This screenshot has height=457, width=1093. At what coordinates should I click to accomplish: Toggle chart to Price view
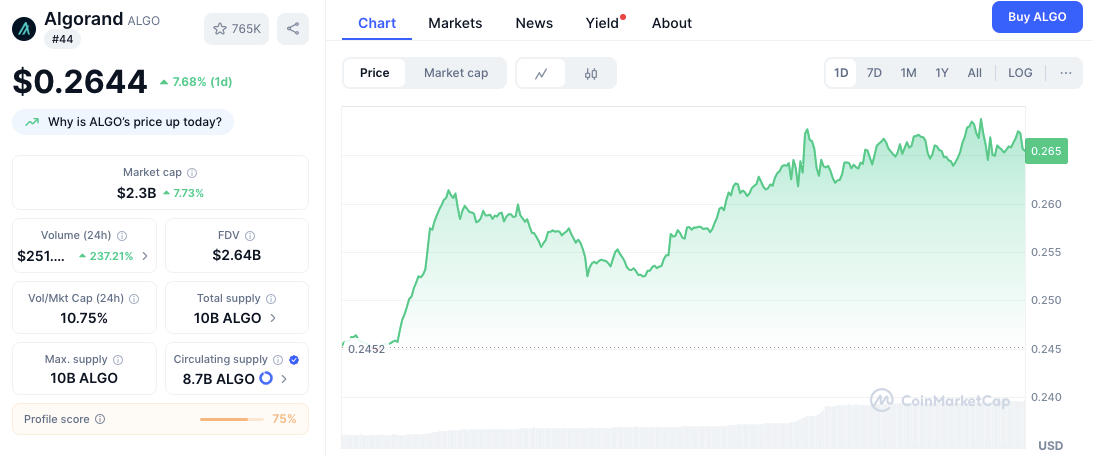pos(375,73)
